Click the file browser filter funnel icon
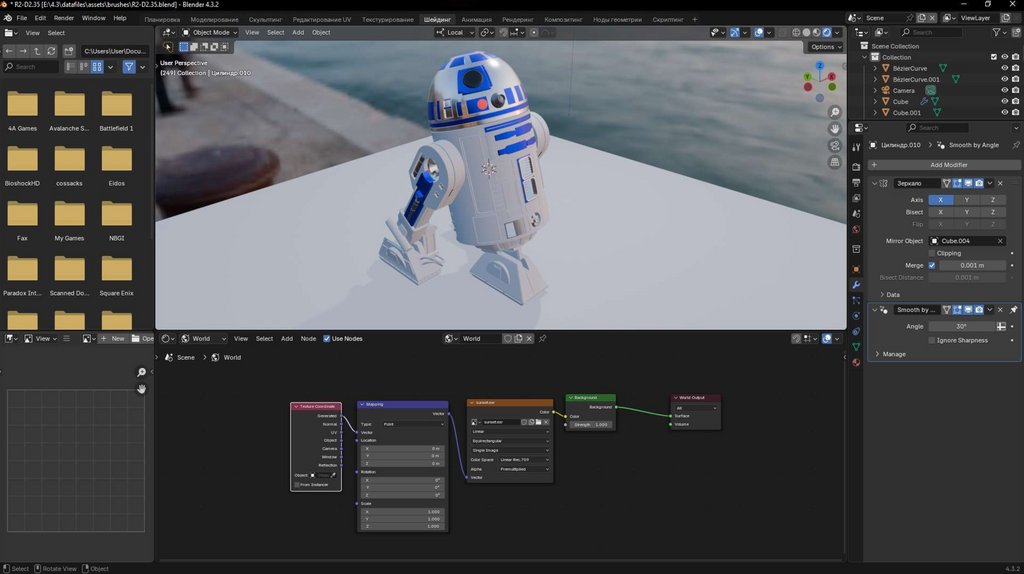Image resolution: width=1024 pixels, height=574 pixels. (x=128, y=67)
